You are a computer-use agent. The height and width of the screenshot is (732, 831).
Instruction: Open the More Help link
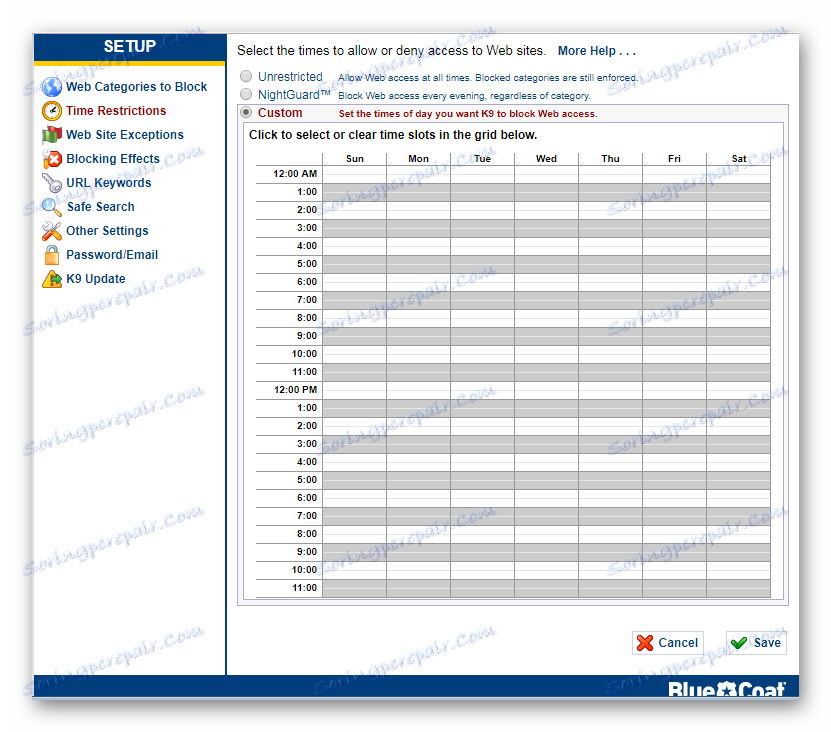click(597, 51)
